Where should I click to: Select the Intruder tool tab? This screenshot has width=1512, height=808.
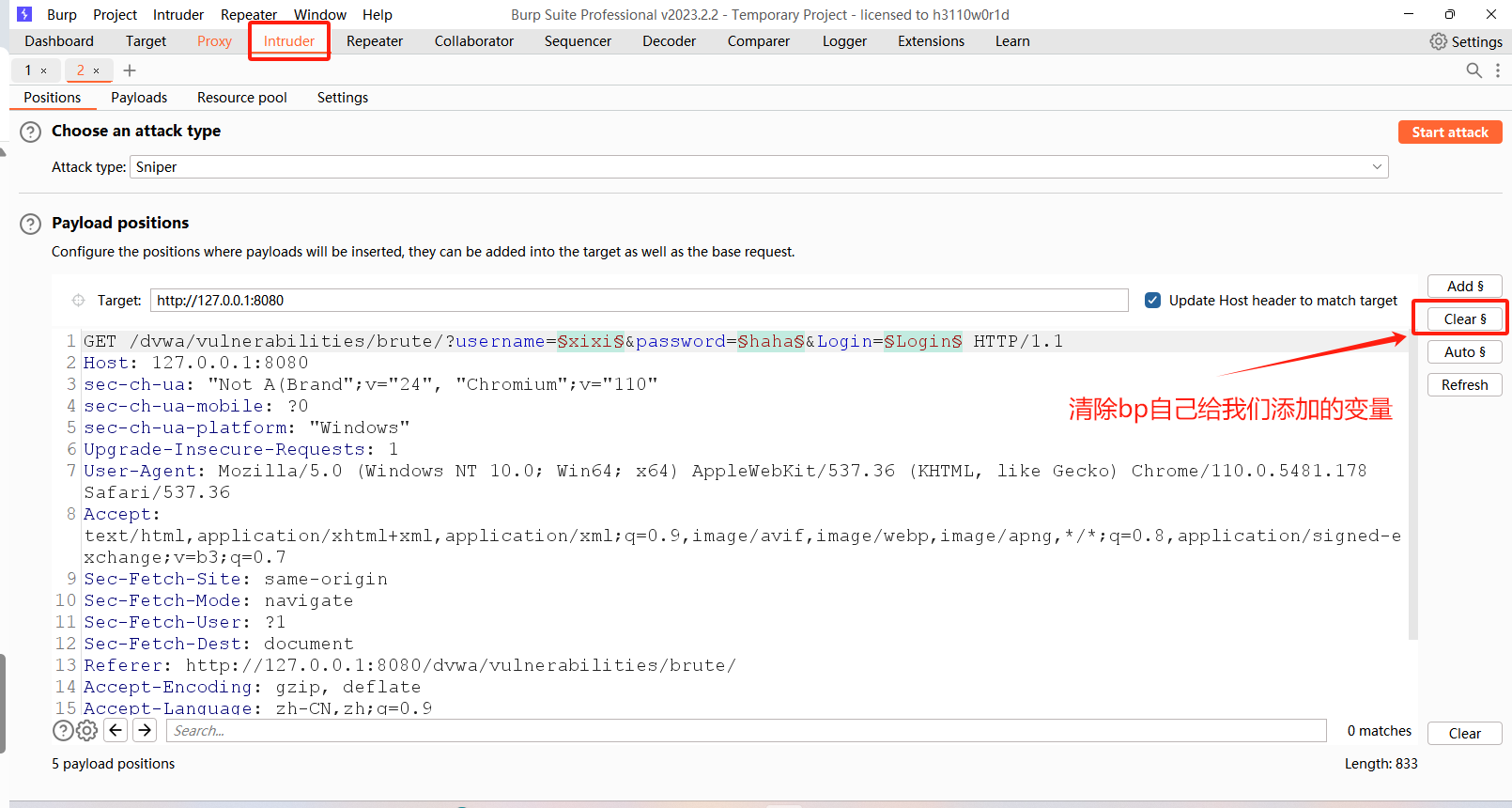pyautogui.click(x=289, y=41)
